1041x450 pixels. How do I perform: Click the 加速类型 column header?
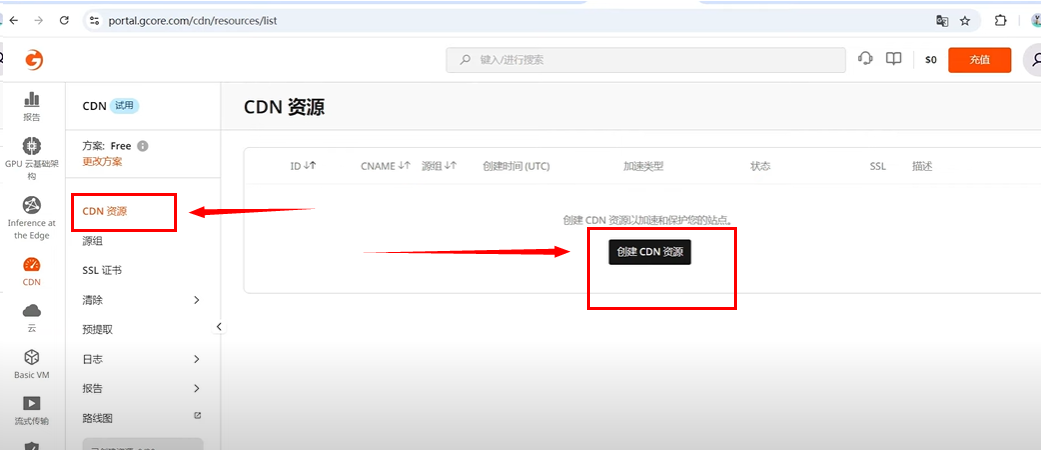(643, 167)
